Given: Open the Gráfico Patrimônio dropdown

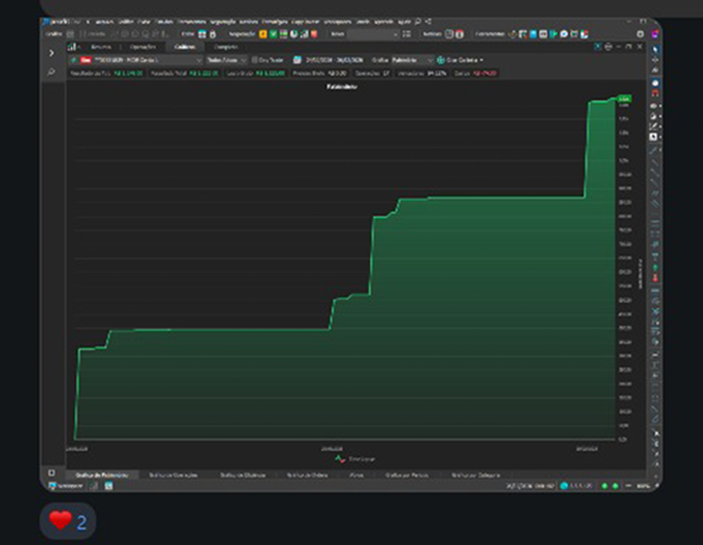Looking at the screenshot, I should (411, 60).
